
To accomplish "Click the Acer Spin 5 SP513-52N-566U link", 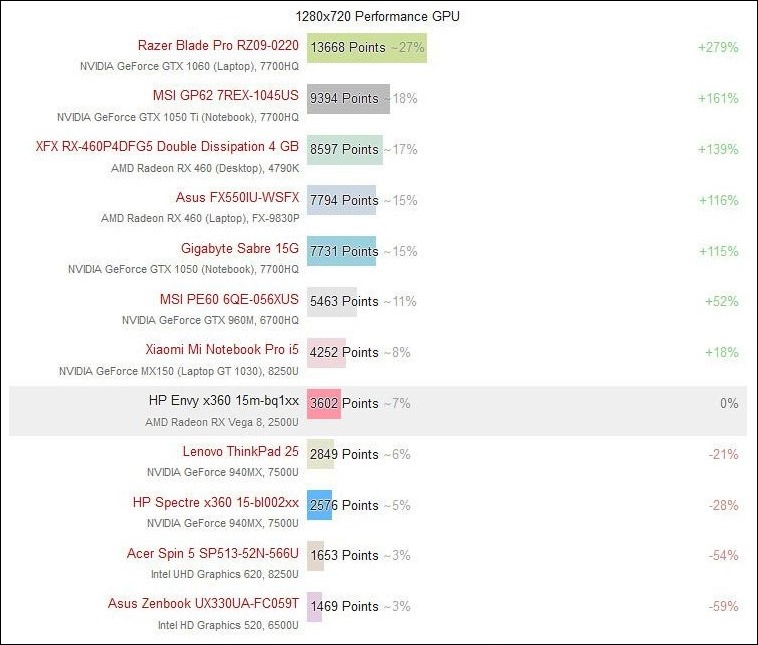I will (x=212, y=554).
